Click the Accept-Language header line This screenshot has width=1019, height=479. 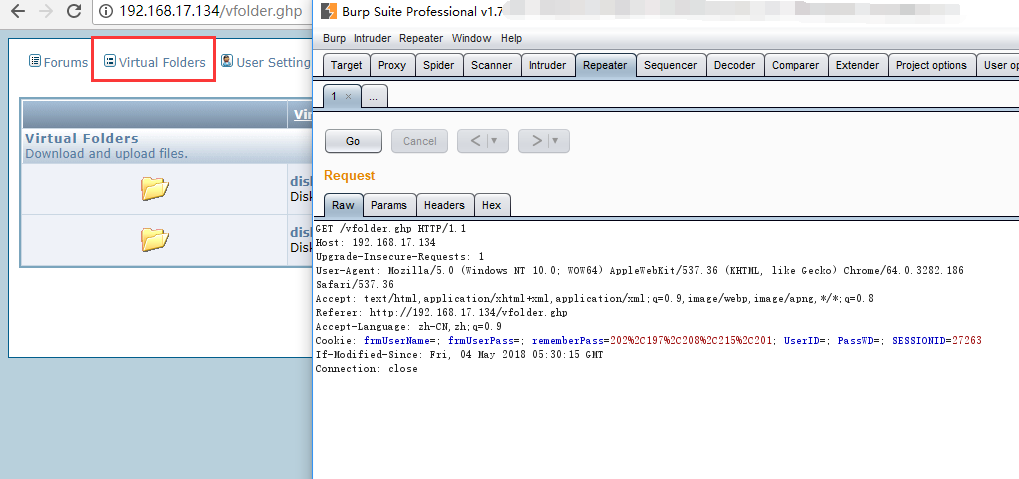point(408,327)
